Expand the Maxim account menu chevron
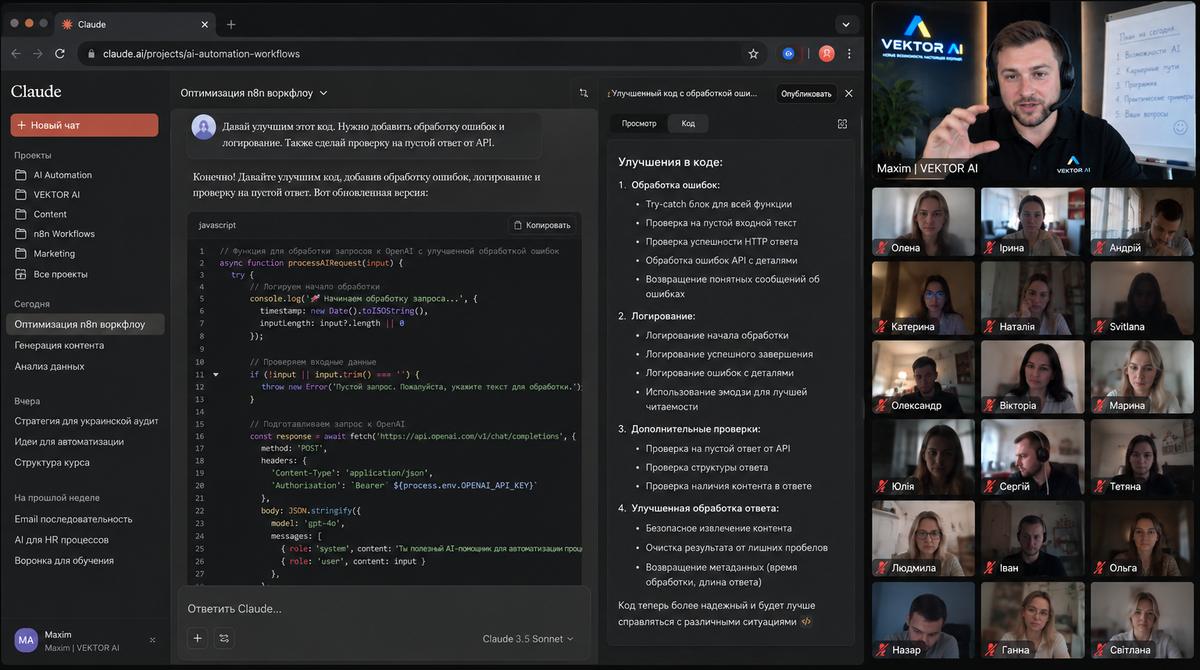 (153, 640)
